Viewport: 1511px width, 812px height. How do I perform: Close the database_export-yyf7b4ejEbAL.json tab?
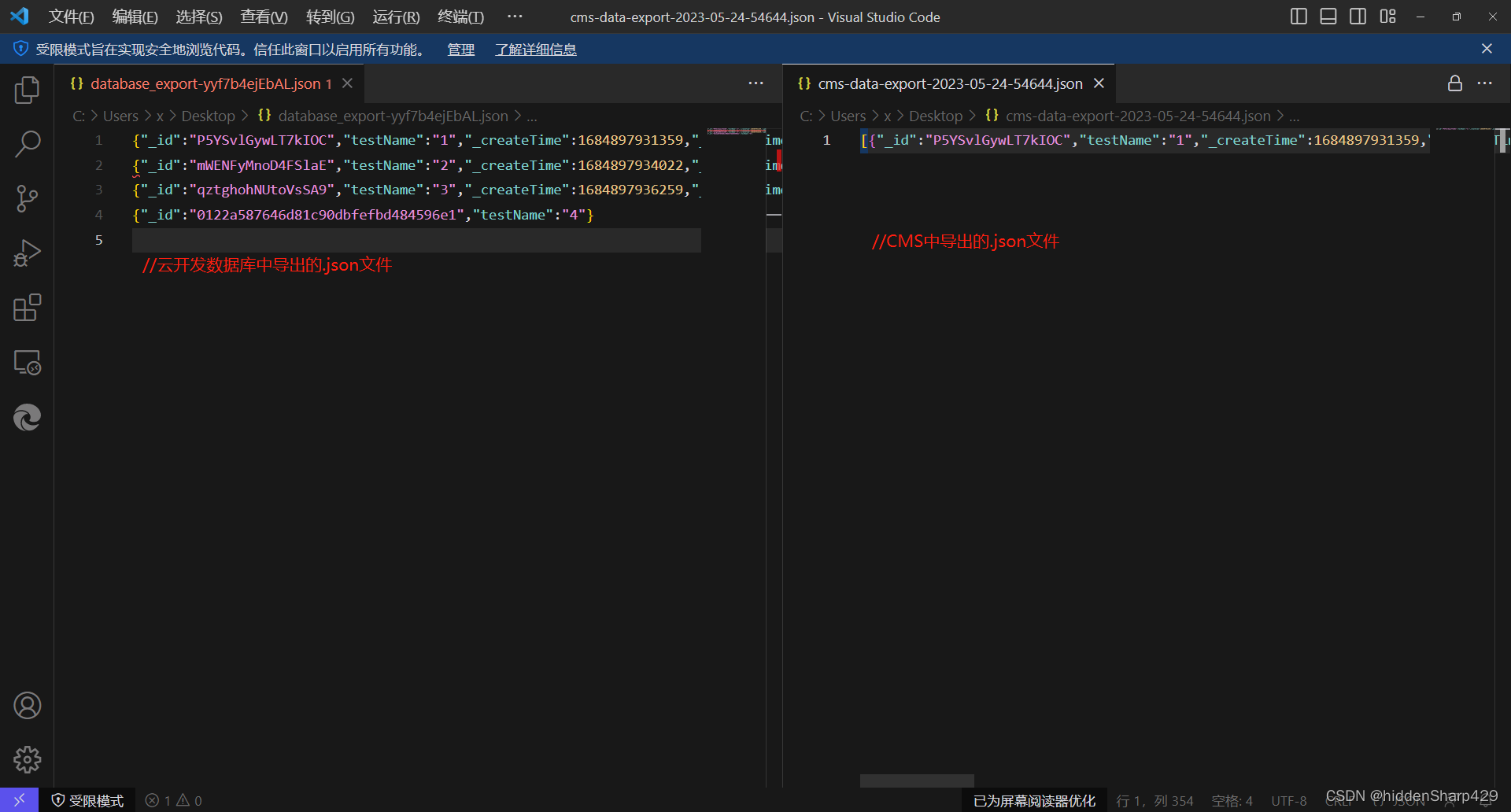[347, 83]
